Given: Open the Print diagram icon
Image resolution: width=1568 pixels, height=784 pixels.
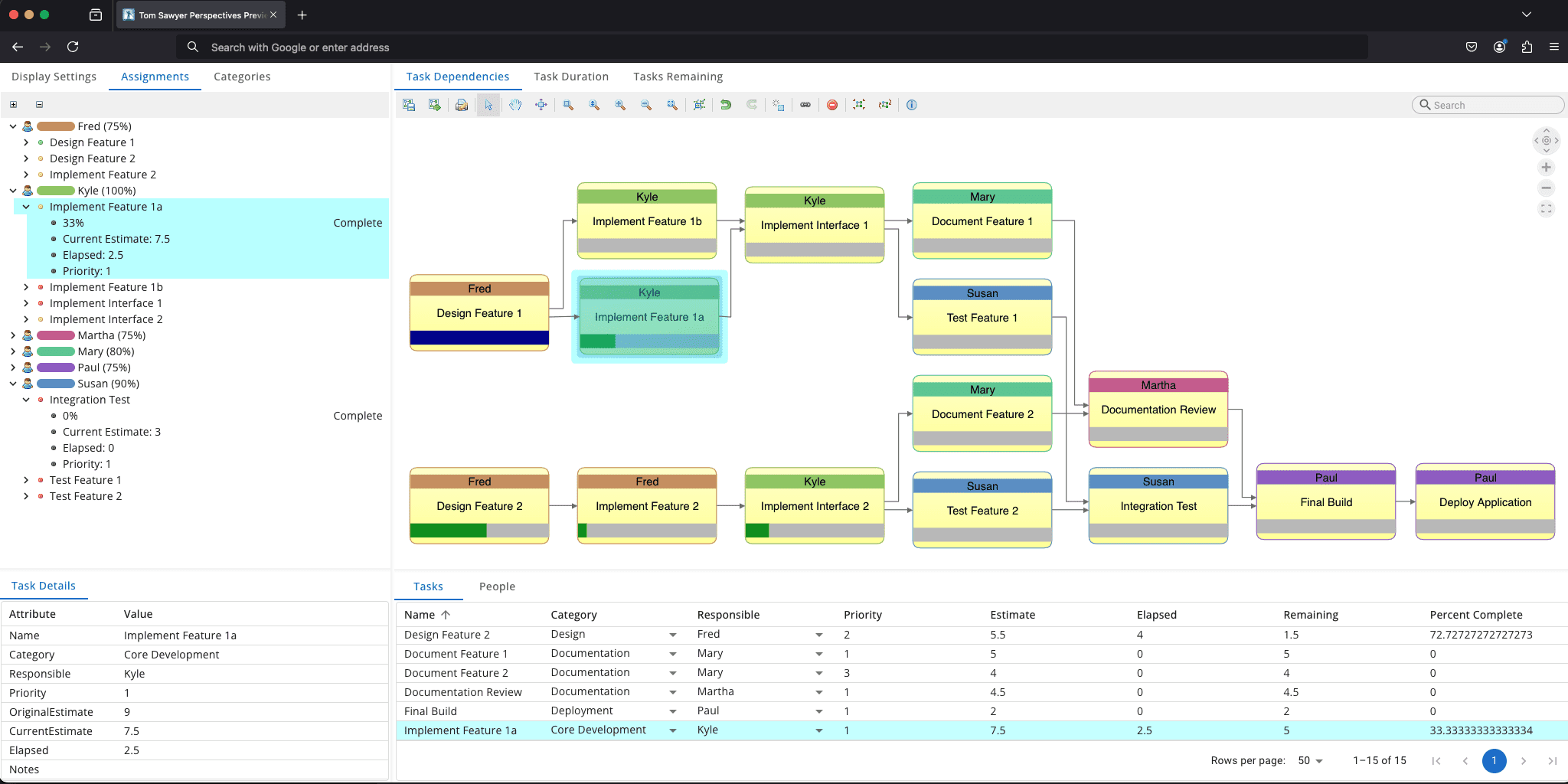Looking at the screenshot, I should pos(462,105).
